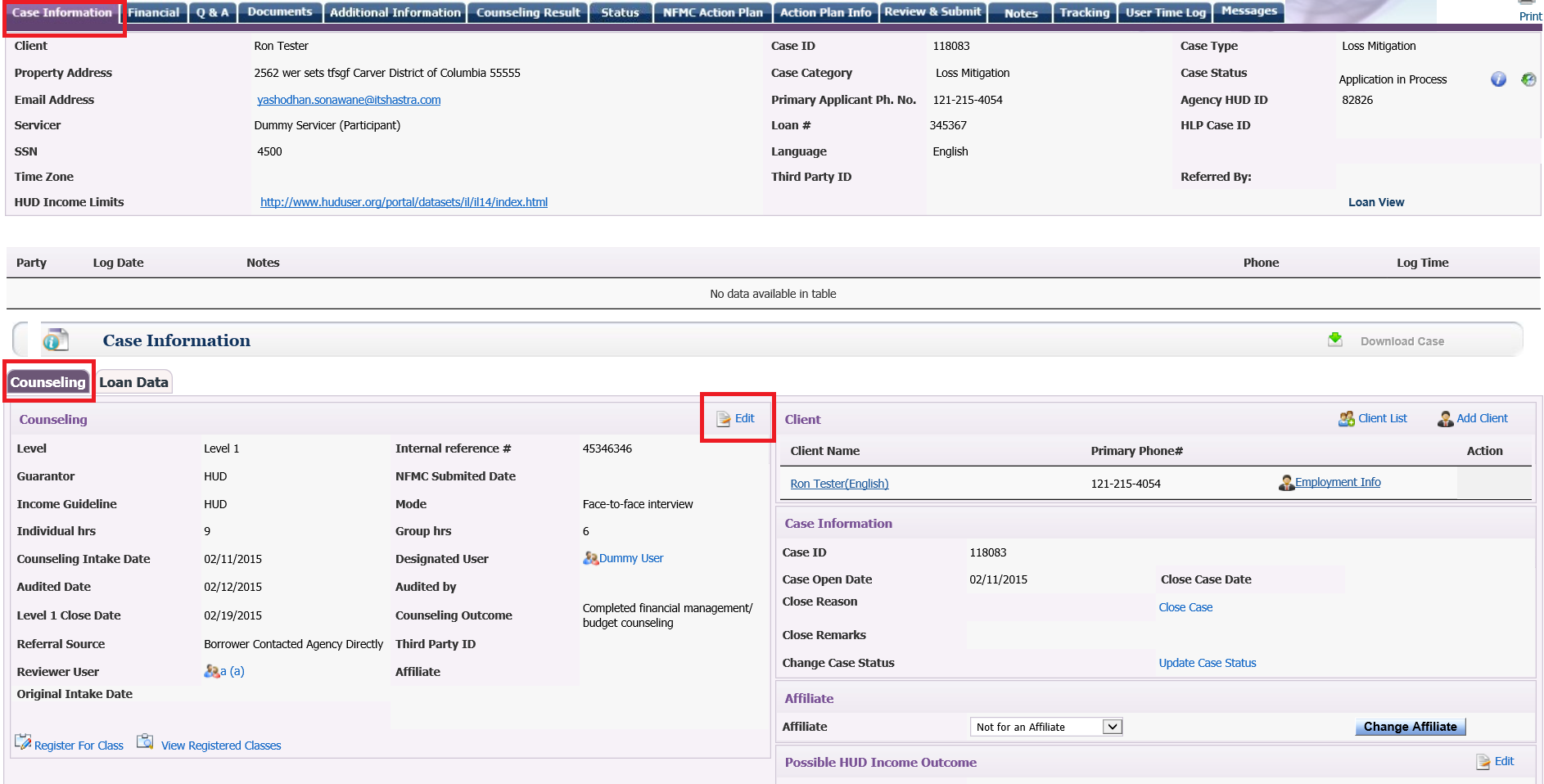The height and width of the screenshot is (784, 1544).
Task: Click the Dummy User people icon
Action: point(590,558)
